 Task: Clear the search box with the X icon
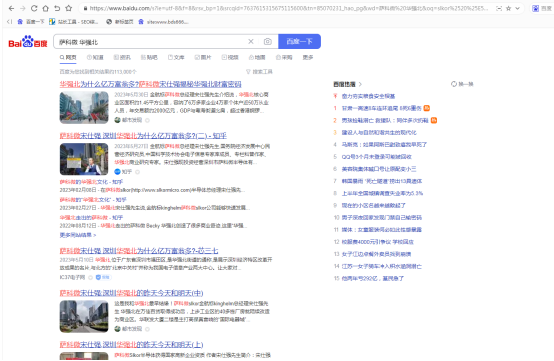251,42
